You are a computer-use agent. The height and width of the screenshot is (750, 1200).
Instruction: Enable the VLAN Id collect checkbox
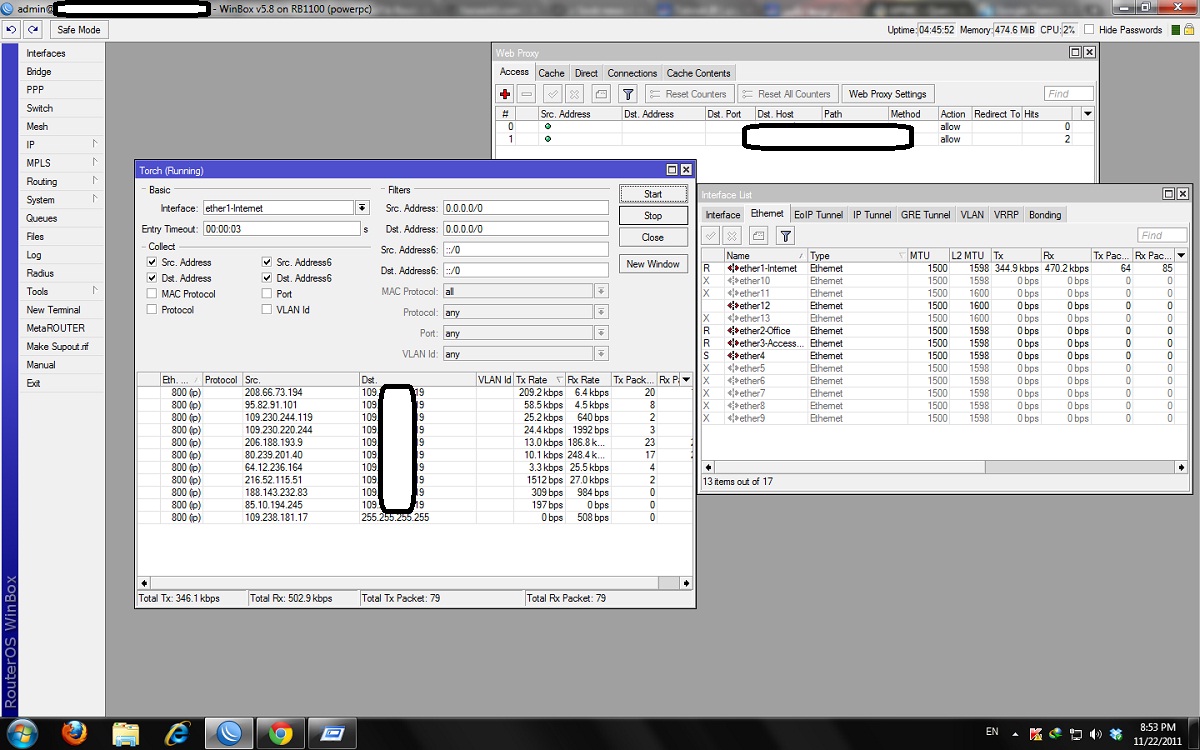point(267,310)
